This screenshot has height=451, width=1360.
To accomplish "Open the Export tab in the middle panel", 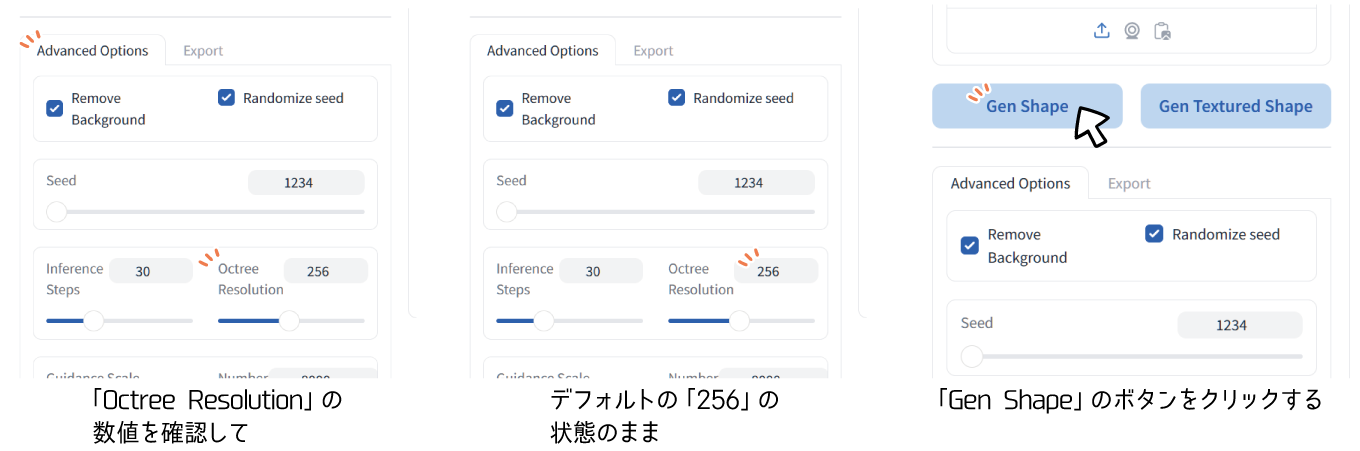I will (653, 51).
